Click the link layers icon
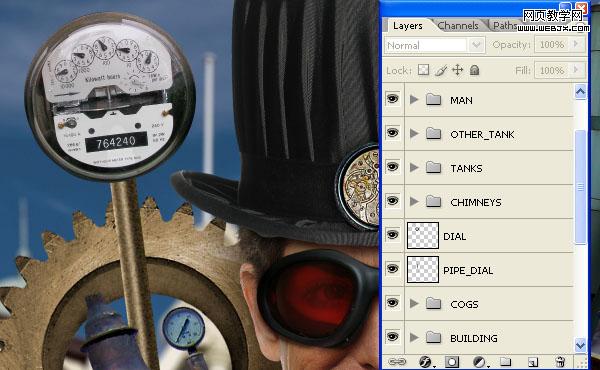This screenshot has height=370, width=600. click(x=397, y=361)
